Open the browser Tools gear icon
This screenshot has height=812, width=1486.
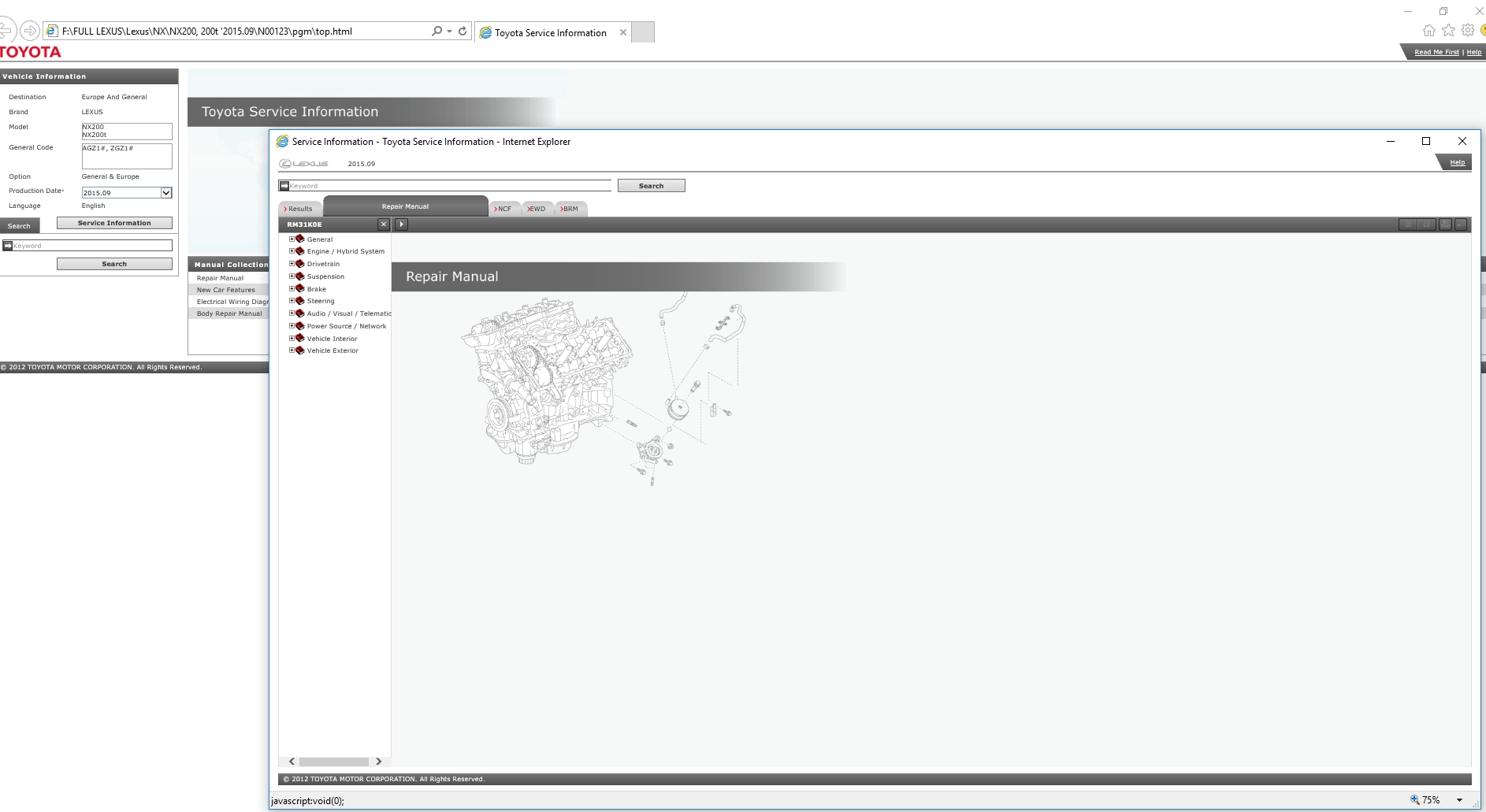tap(1467, 31)
